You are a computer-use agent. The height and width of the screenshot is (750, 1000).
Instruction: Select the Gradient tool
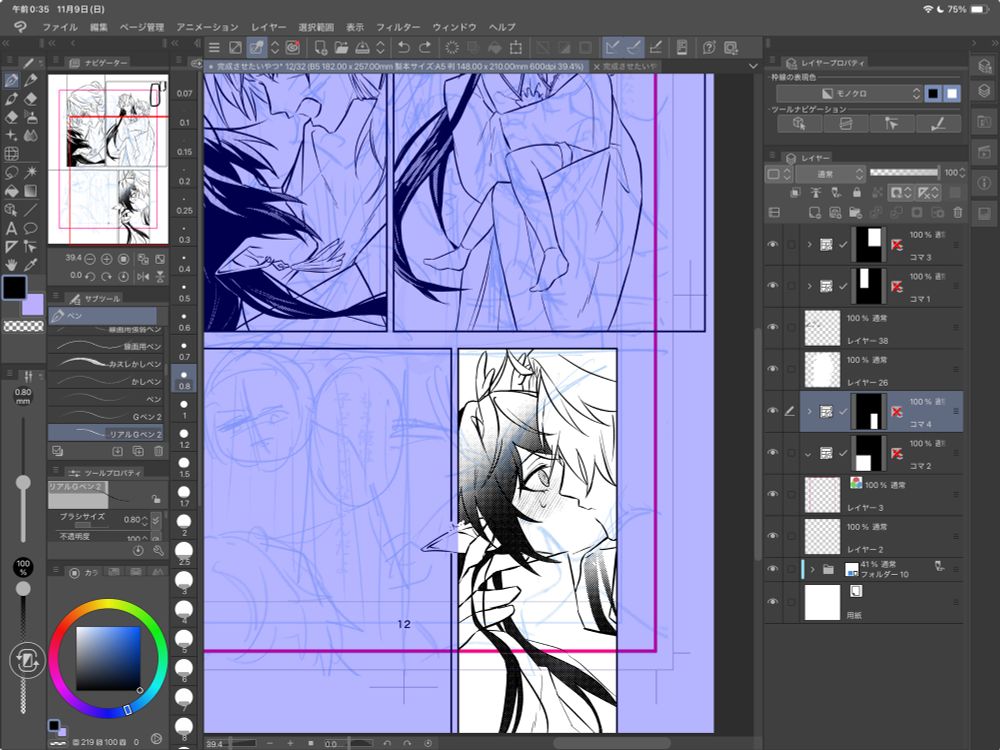(30, 191)
